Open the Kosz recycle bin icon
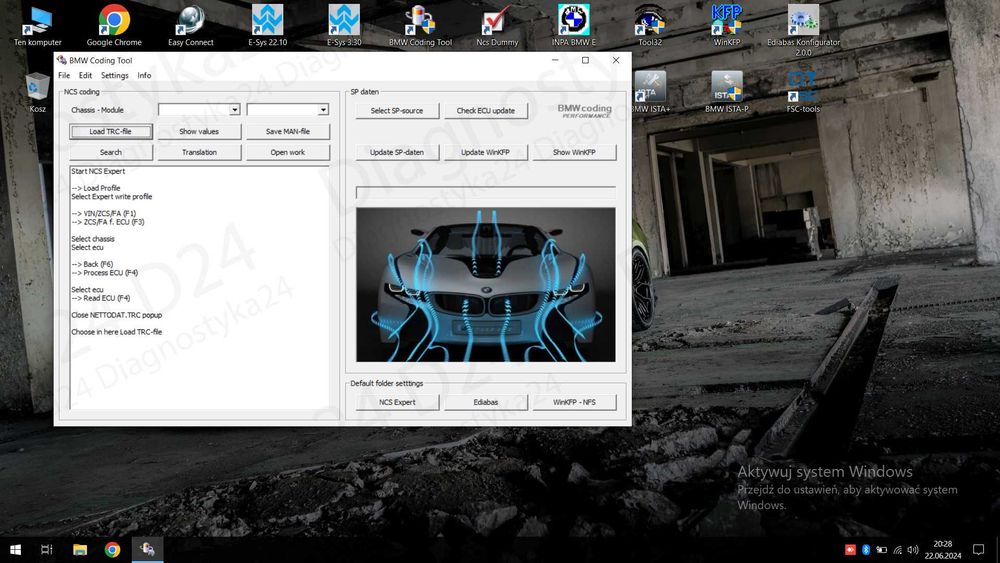Screen dimensions: 1000x563 coord(38,92)
